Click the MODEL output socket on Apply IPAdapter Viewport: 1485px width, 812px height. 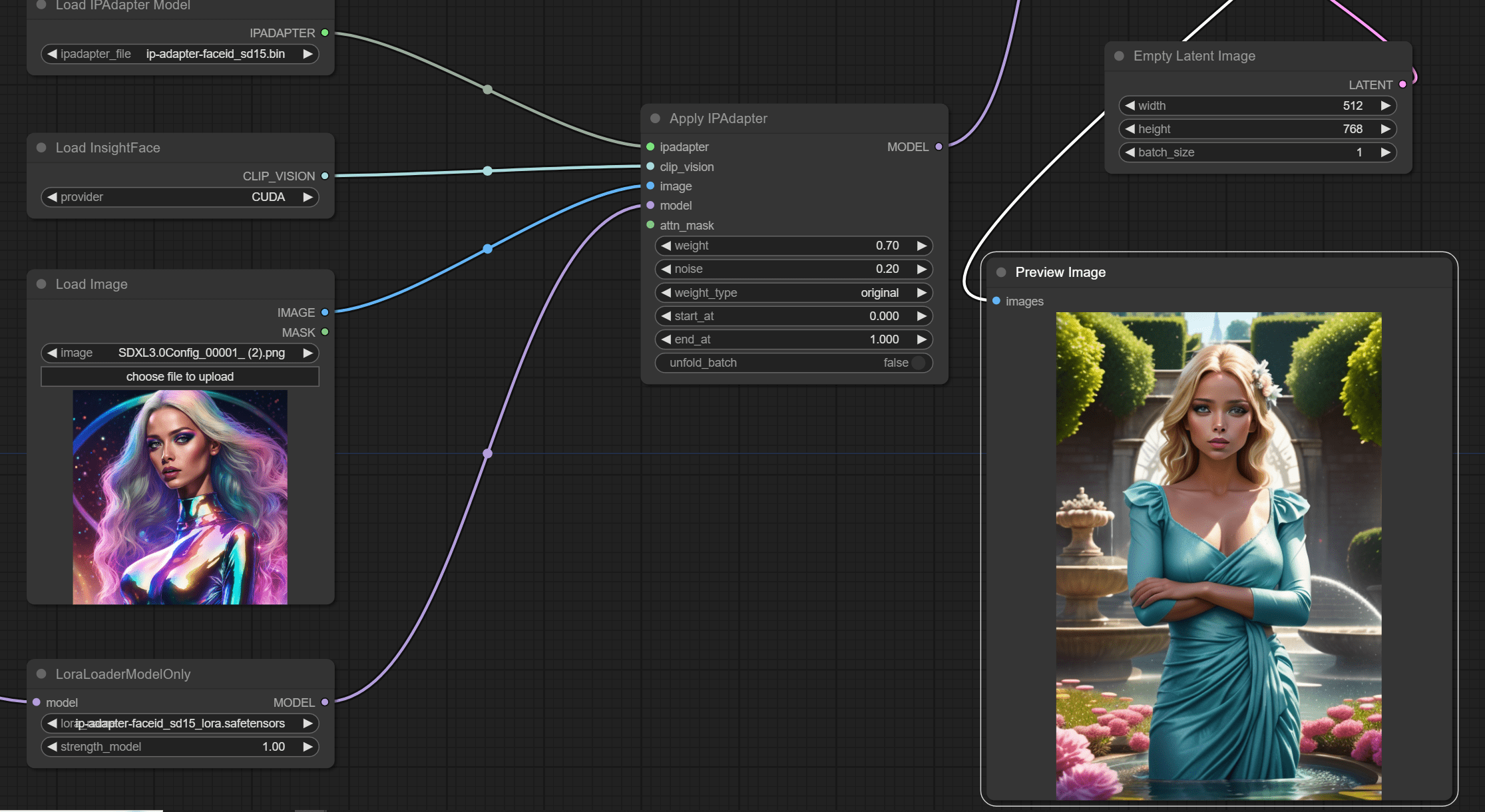(939, 146)
